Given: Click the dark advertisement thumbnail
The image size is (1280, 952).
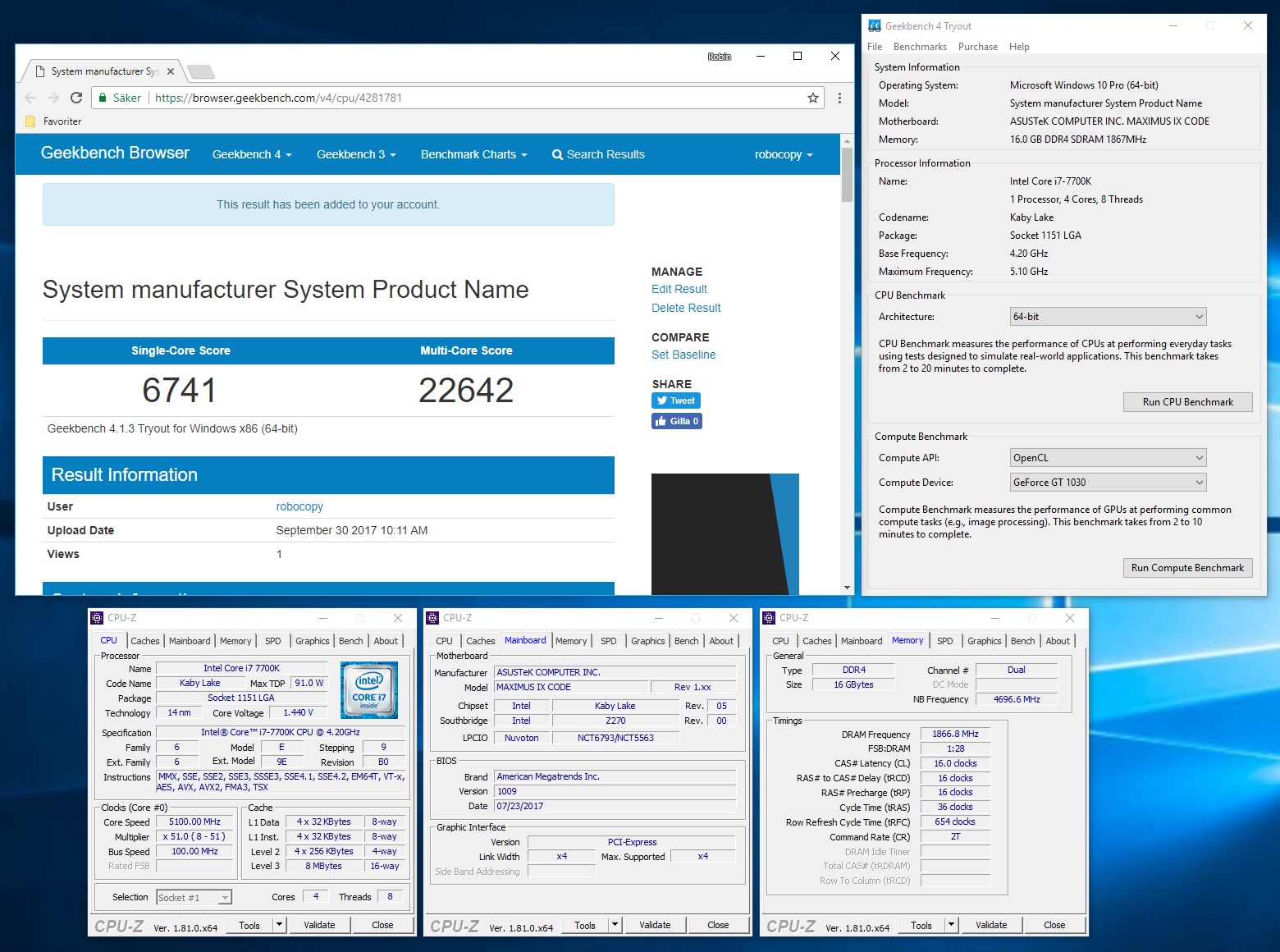Looking at the screenshot, I should (x=725, y=533).
